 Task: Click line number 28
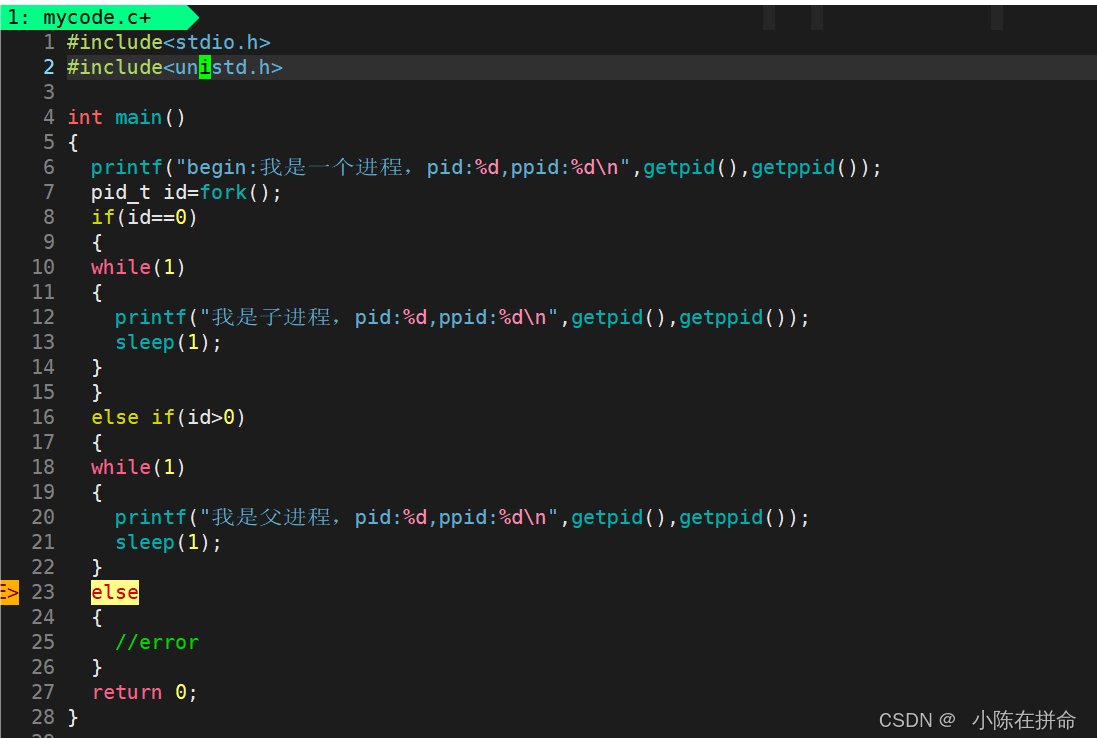pos(43,717)
